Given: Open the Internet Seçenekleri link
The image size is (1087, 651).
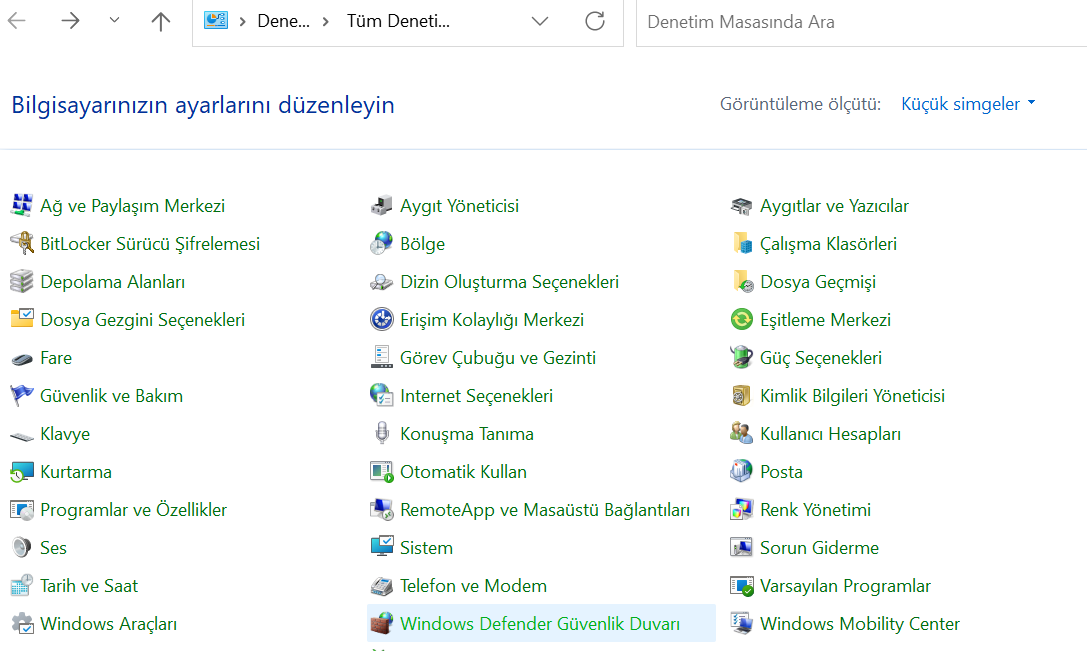Looking at the screenshot, I should [x=476, y=396].
